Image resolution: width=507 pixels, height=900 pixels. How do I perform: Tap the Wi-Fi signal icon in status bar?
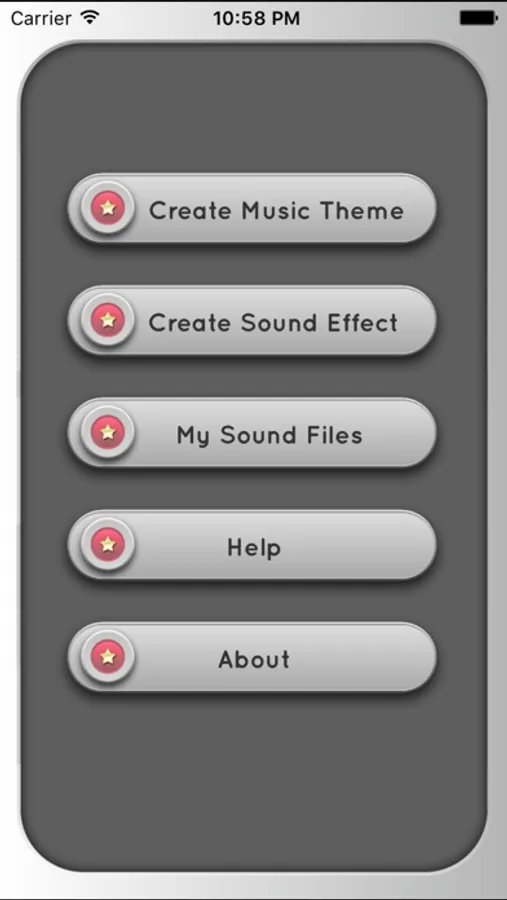[90, 17]
